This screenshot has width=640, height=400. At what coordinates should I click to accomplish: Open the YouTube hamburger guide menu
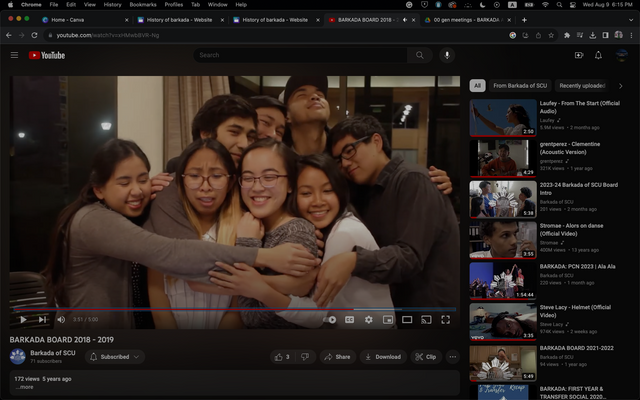pos(14,55)
